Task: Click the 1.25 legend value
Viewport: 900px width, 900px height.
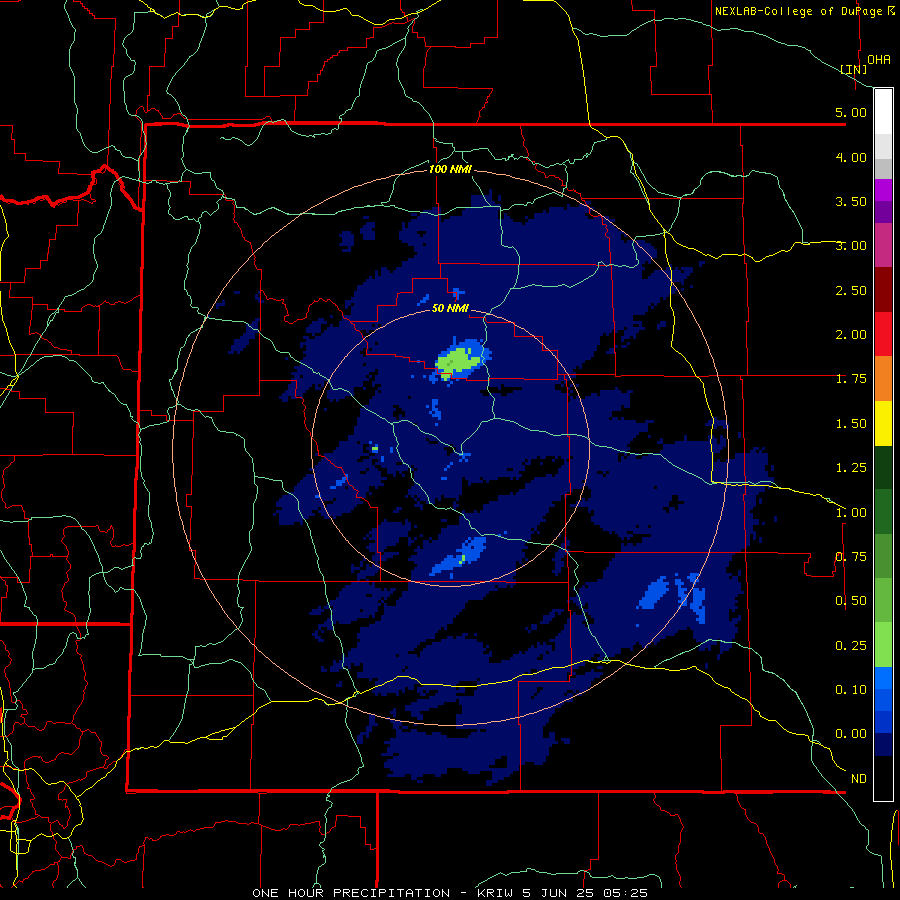Action: coord(851,468)
